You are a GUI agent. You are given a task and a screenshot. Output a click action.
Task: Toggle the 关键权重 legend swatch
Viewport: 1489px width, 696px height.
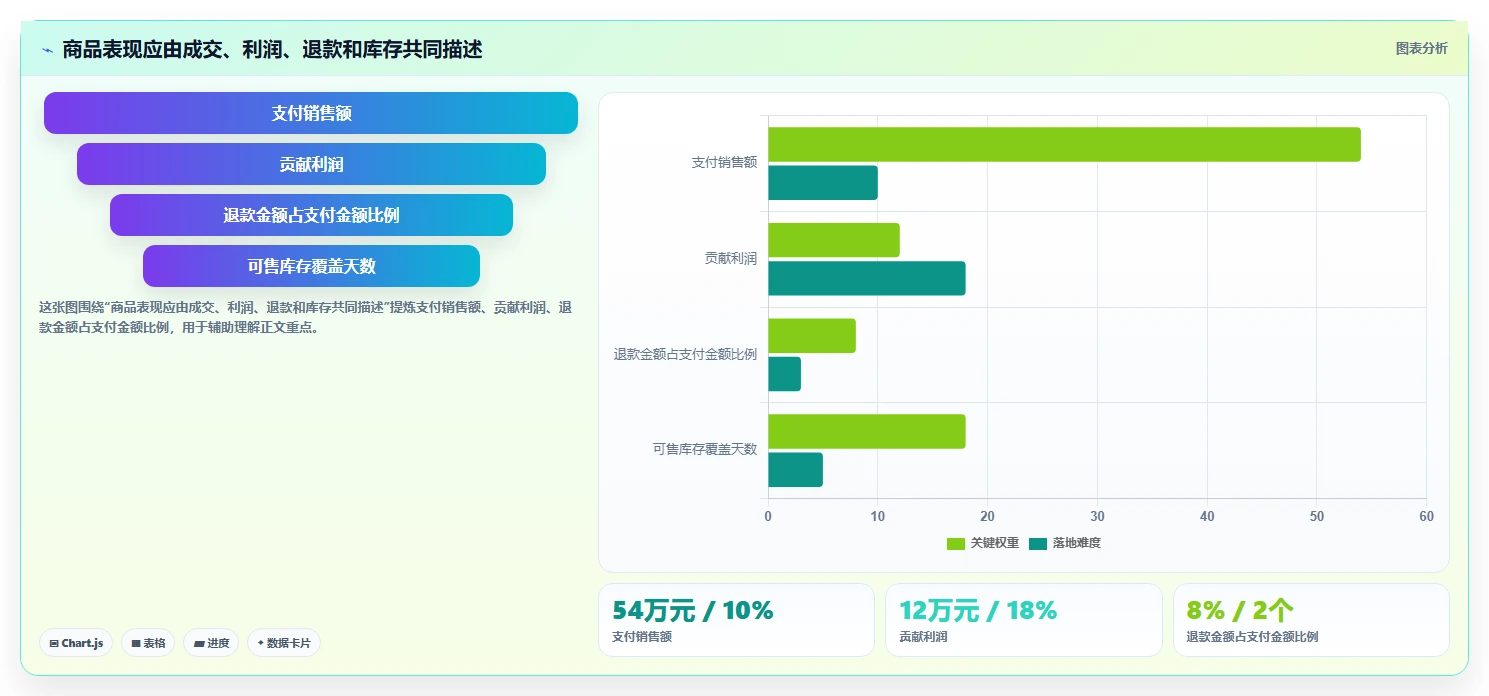[x=956, y=543]
